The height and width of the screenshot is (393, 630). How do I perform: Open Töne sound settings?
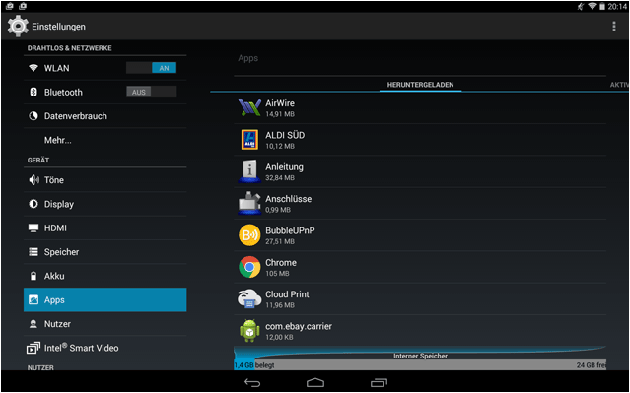105,180
